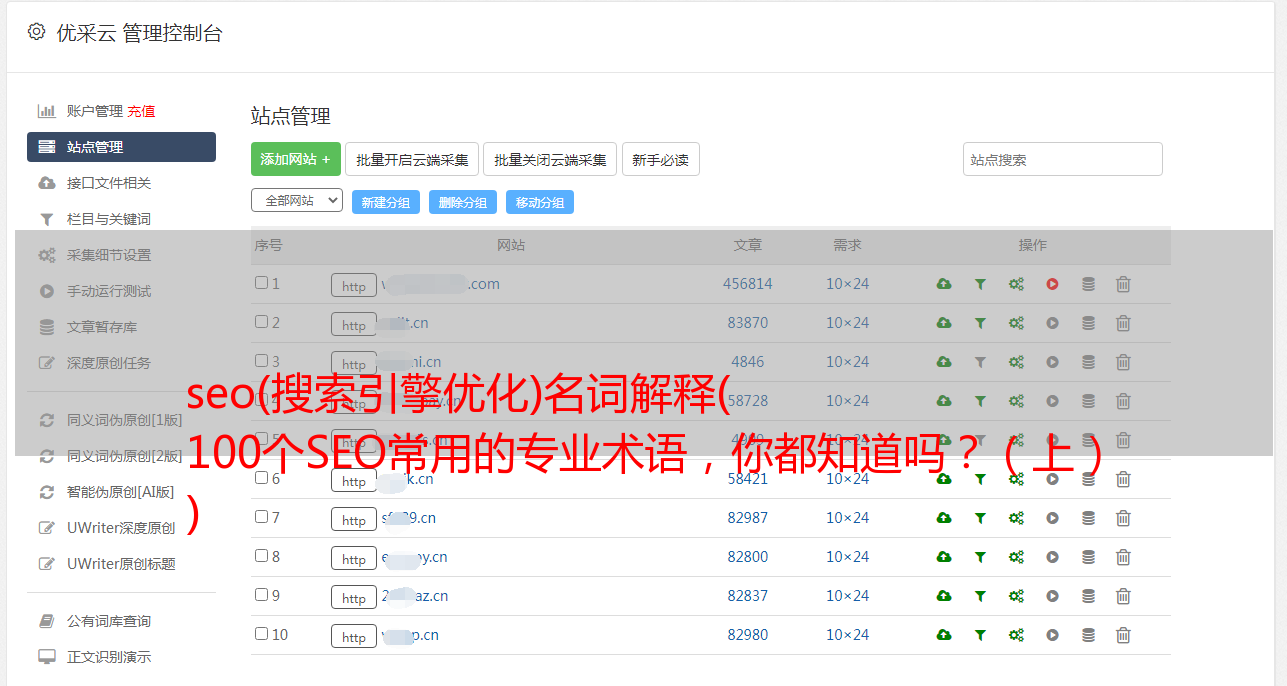Screen dimensions: 1287x686
Task: Click the red 充值 link
Action: [x=141, y=111]
